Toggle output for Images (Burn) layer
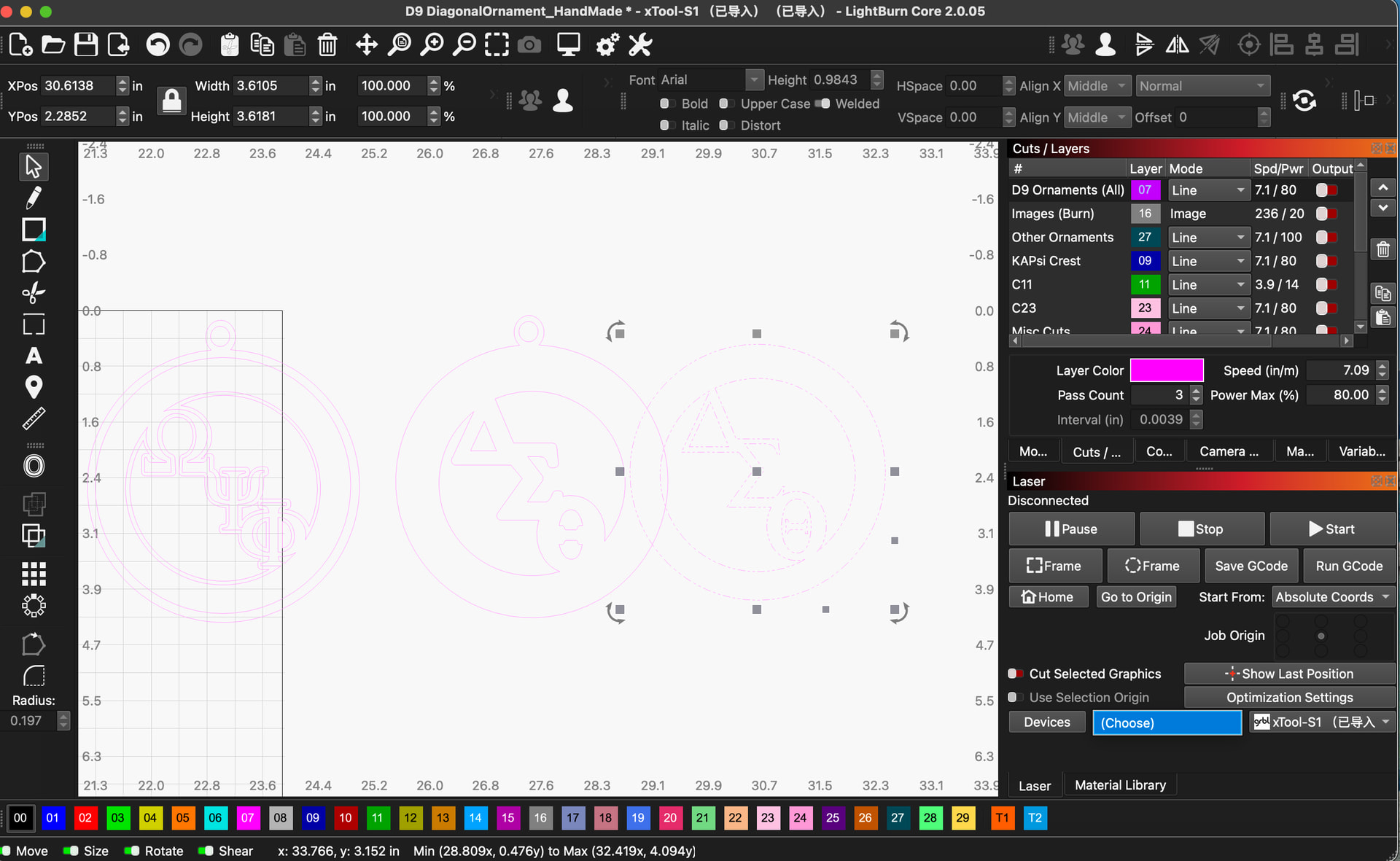The height and width of the screenshot is (861, 1400). (1326, 214)
